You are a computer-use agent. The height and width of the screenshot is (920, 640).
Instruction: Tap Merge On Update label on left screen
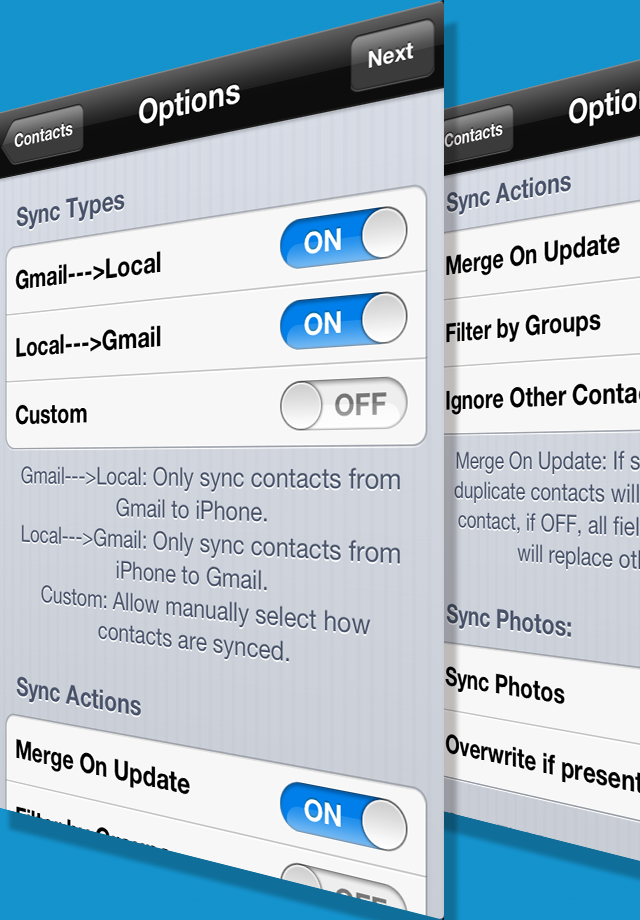[x=103, y=767]
